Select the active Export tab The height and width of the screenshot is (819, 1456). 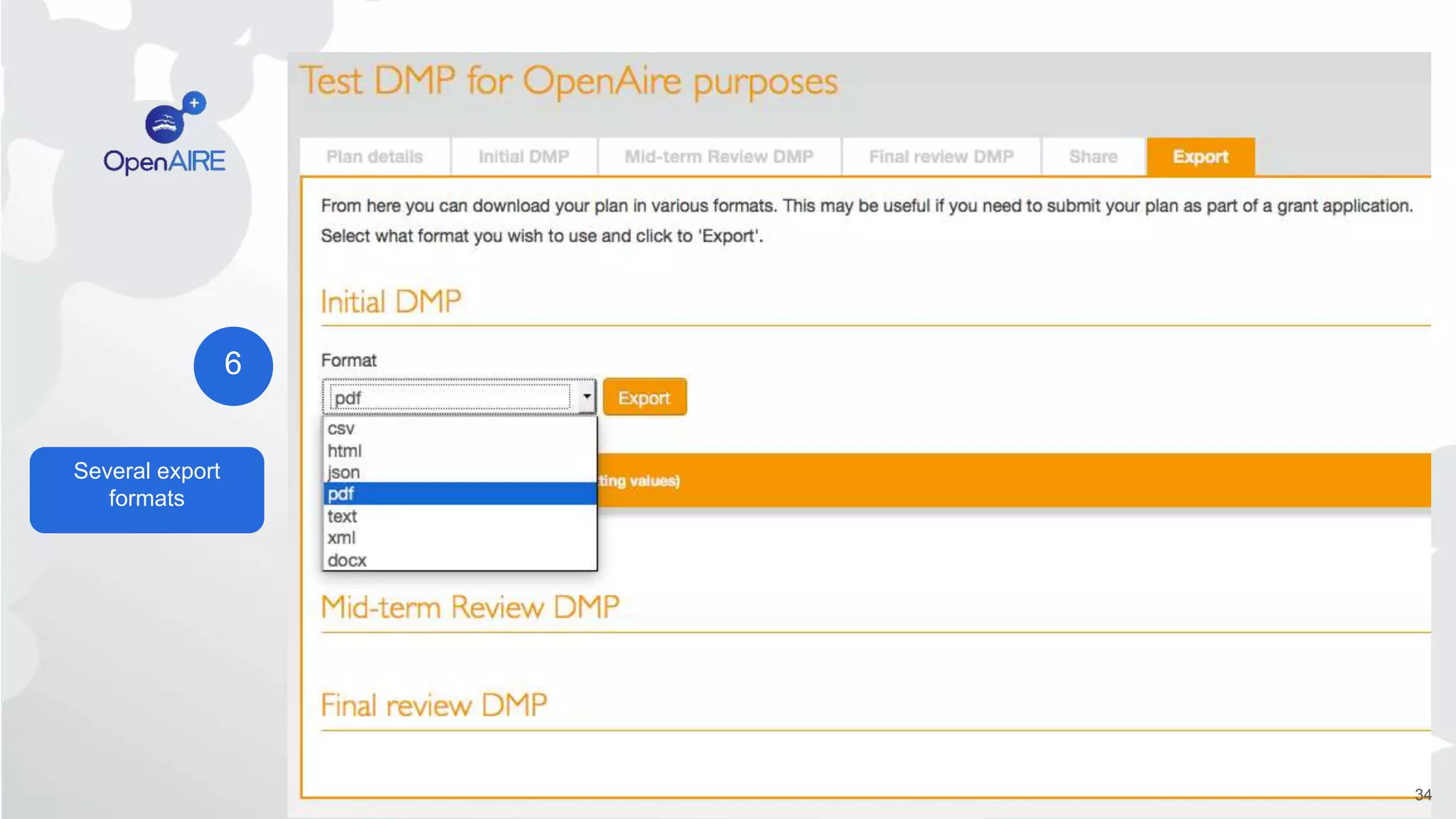click(x=1200, y=156)
